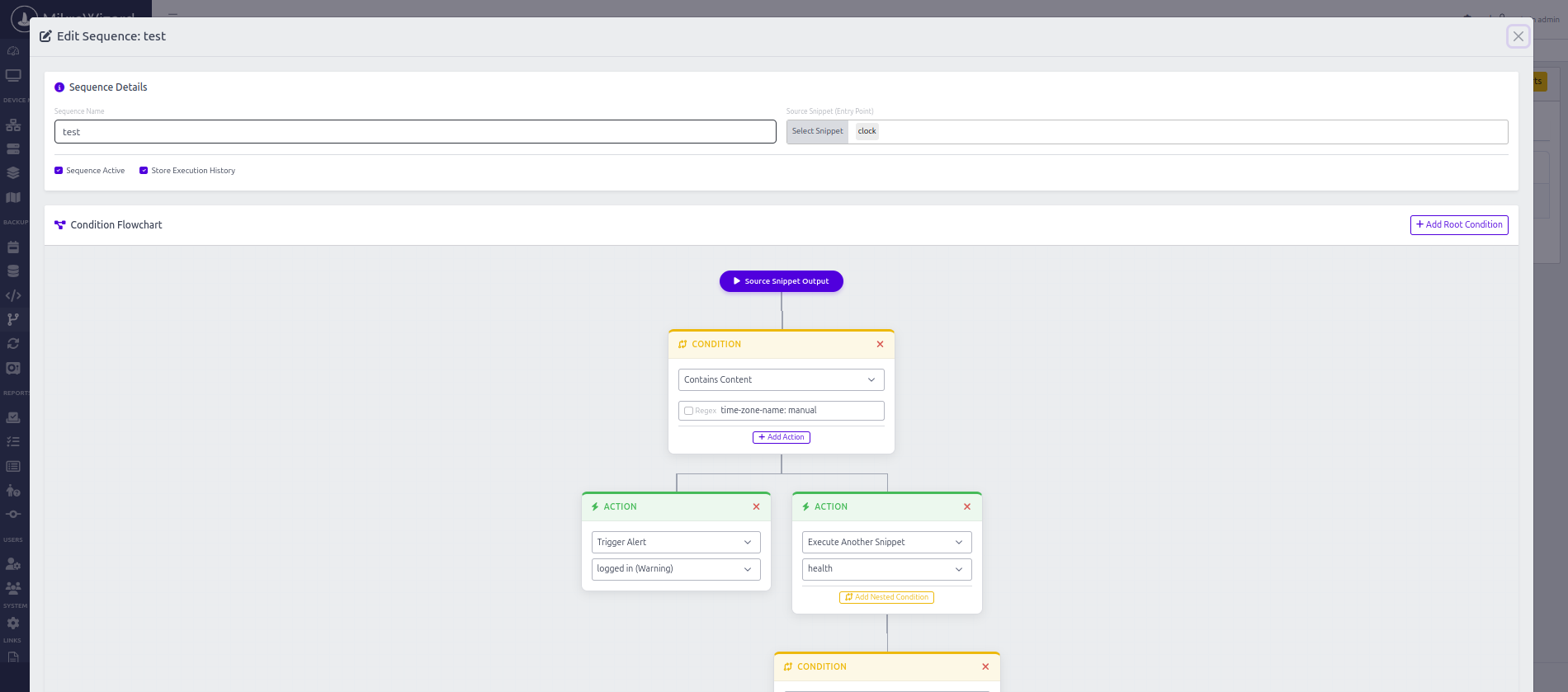
Task: Click Add Root Condition button
Action: [1458, 225]
